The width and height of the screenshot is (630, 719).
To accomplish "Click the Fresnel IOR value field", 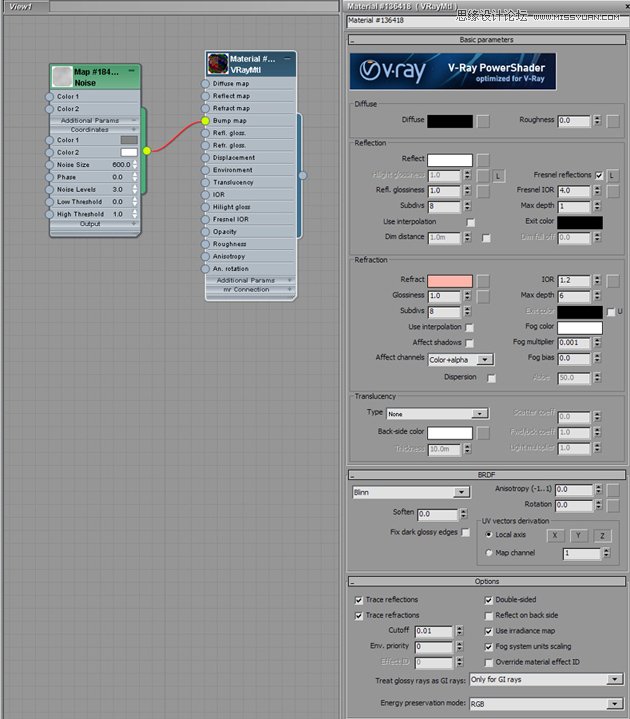I will (574, 191).
